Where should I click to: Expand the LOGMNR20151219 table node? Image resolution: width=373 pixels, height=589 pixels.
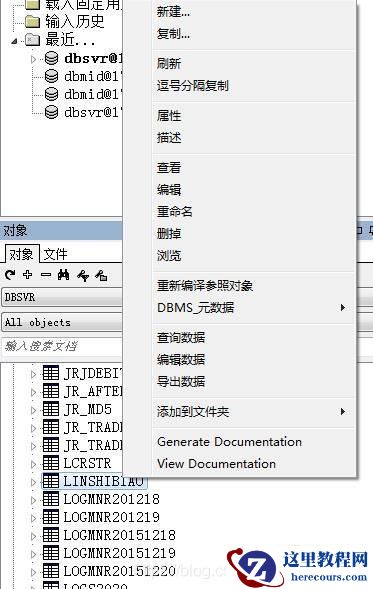[33, 554]
